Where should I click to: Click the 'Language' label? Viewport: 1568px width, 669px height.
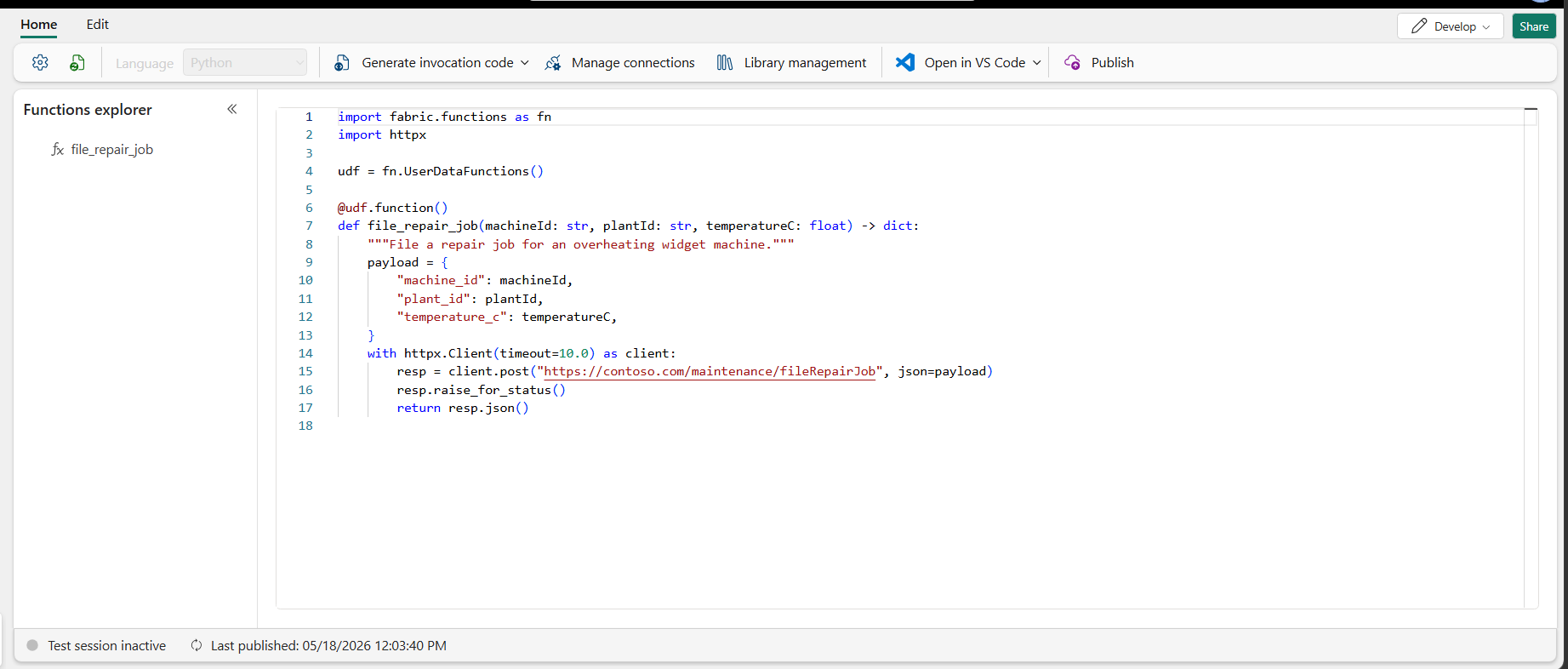click(145, 63)
